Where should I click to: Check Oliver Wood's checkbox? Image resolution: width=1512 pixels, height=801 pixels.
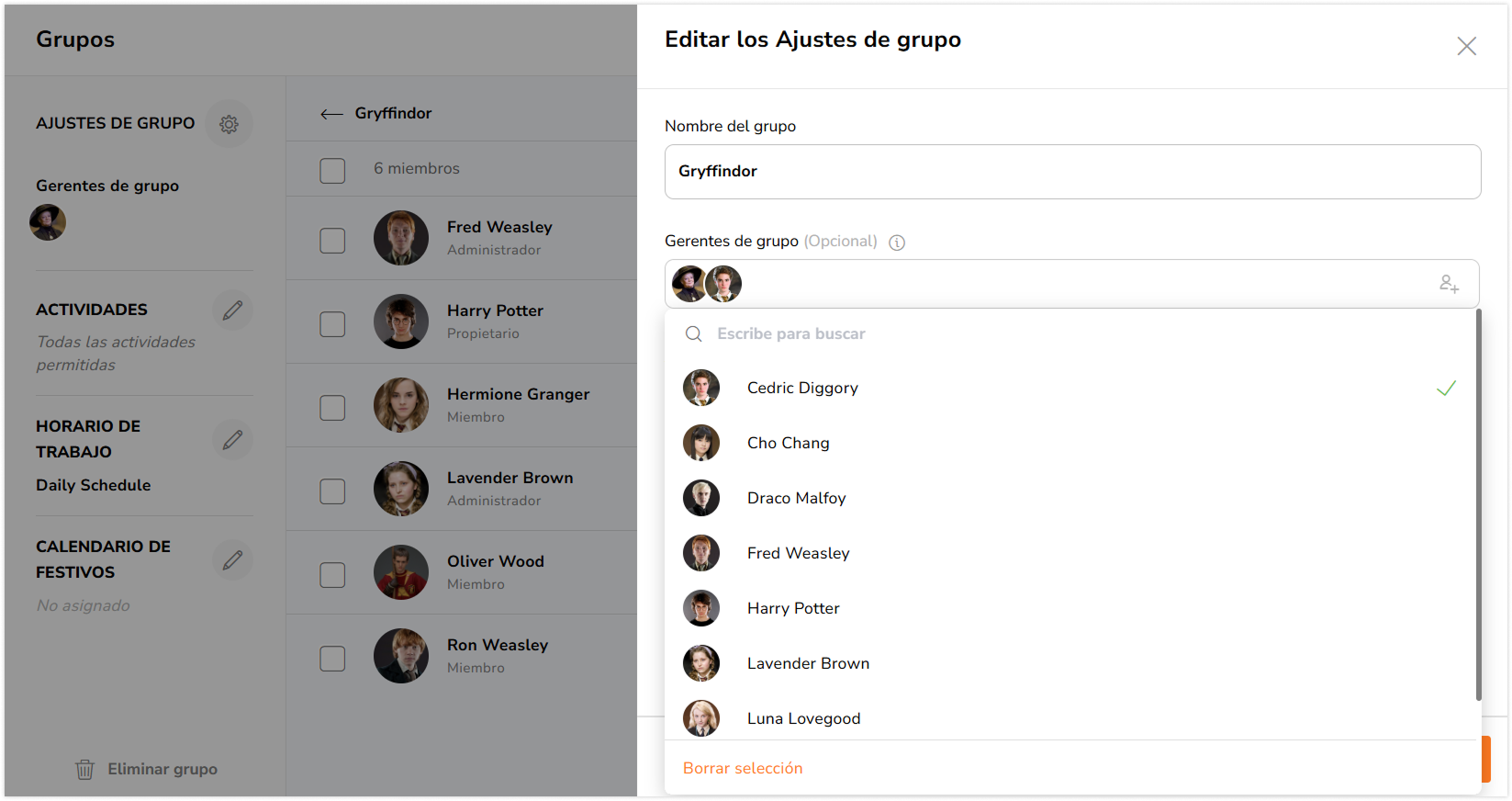[x=332, y=575]
